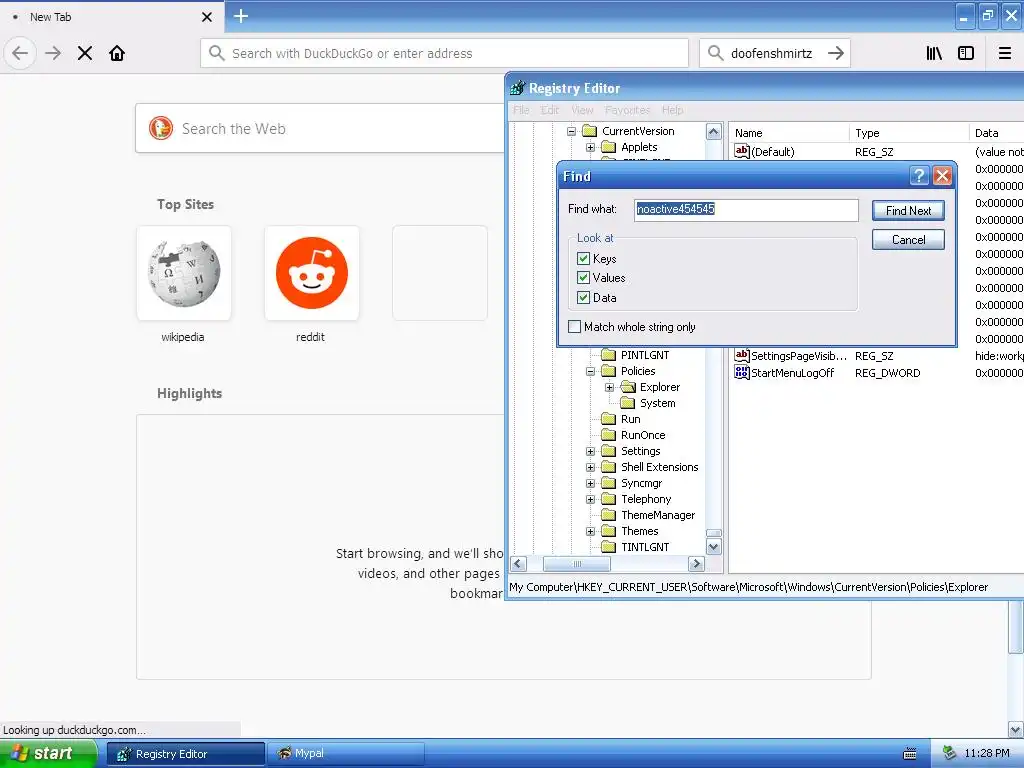Select the Run tree item
Viewport: 1024px width, 768px height.
coord(630,419)
